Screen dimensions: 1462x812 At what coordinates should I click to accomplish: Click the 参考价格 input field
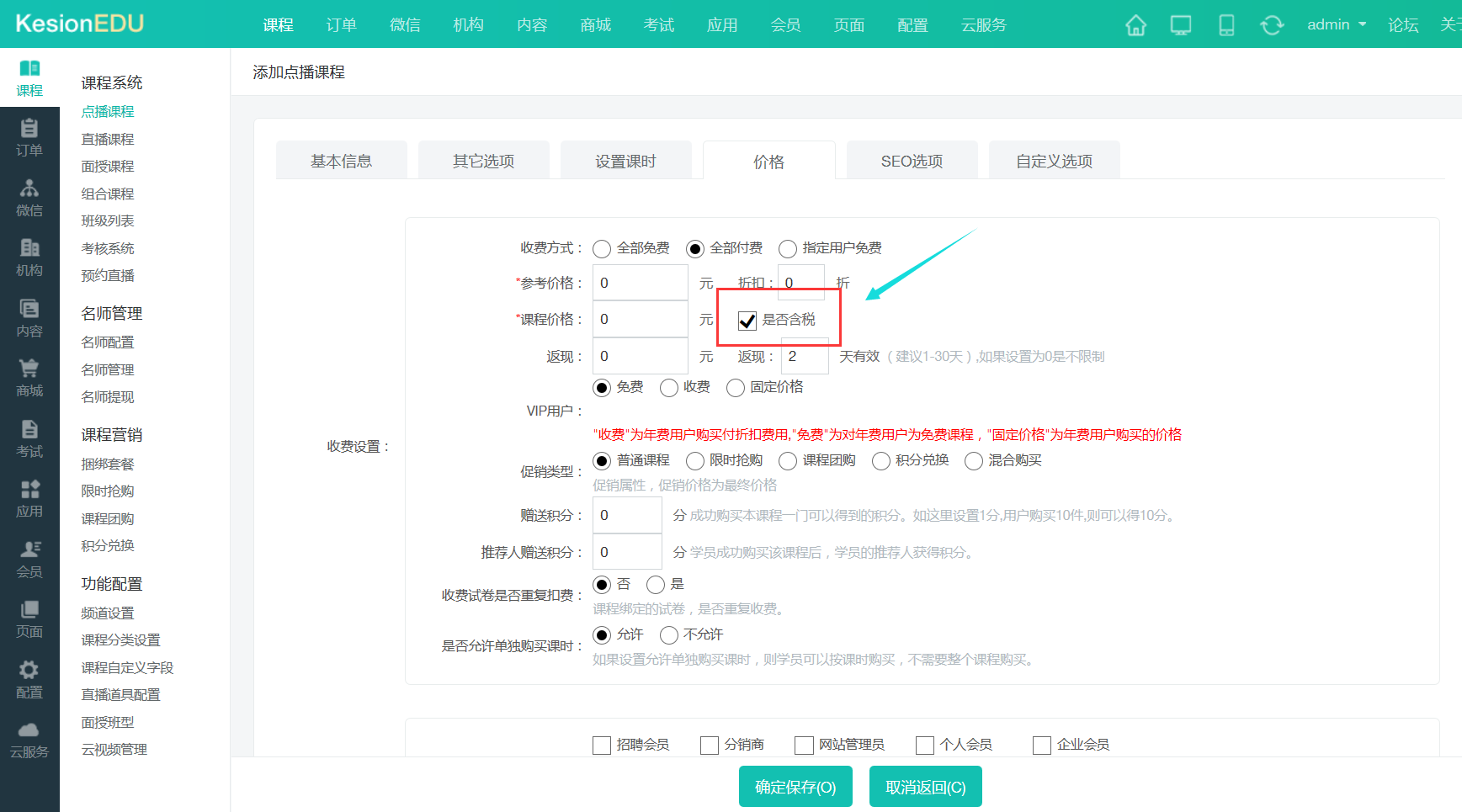(x=640, y=283)
